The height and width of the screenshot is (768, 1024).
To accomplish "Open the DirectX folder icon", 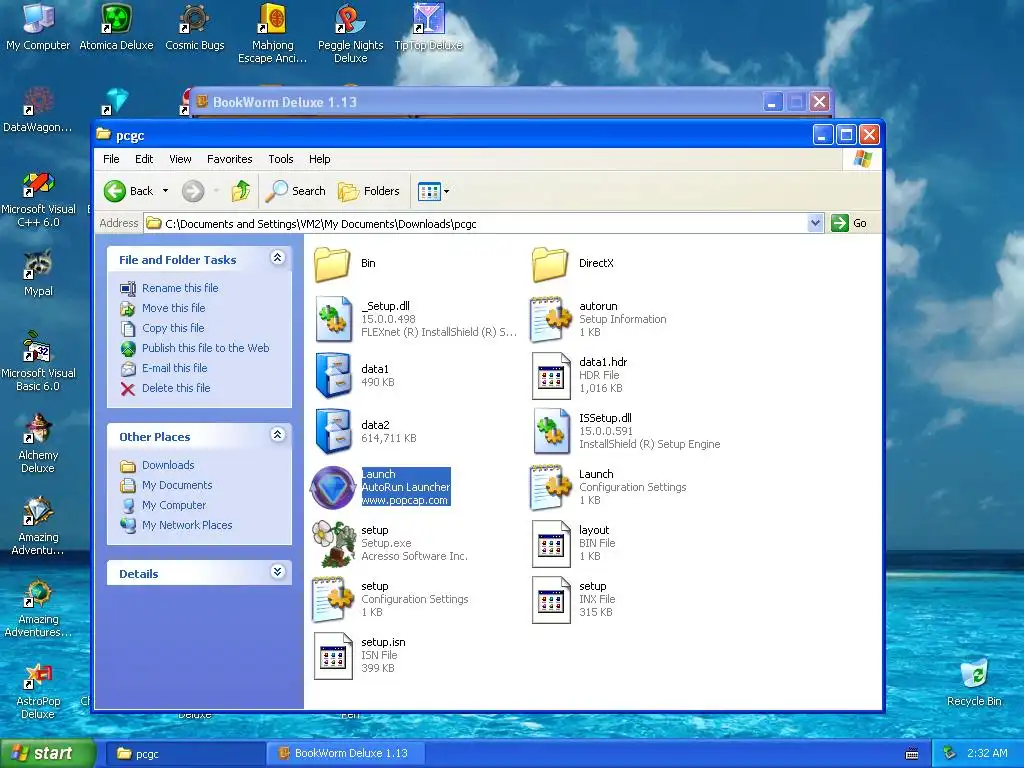I will [x=550, y=263].
